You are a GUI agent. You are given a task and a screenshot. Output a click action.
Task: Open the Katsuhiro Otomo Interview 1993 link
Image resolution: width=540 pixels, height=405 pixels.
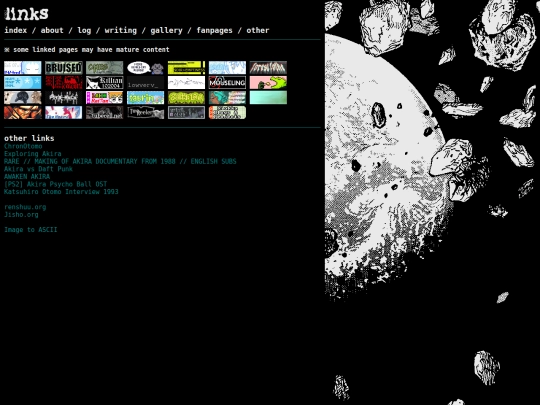click(x=61, y=191)
